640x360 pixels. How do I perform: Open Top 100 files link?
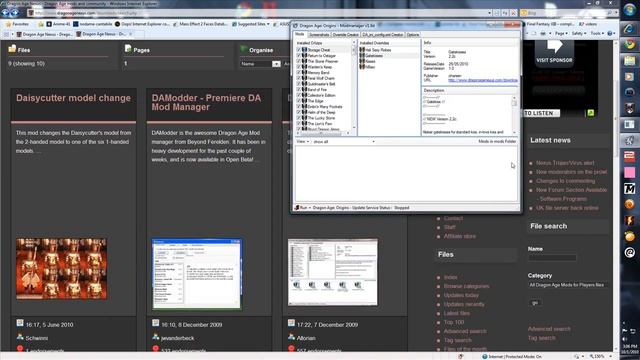pos(454,322)
